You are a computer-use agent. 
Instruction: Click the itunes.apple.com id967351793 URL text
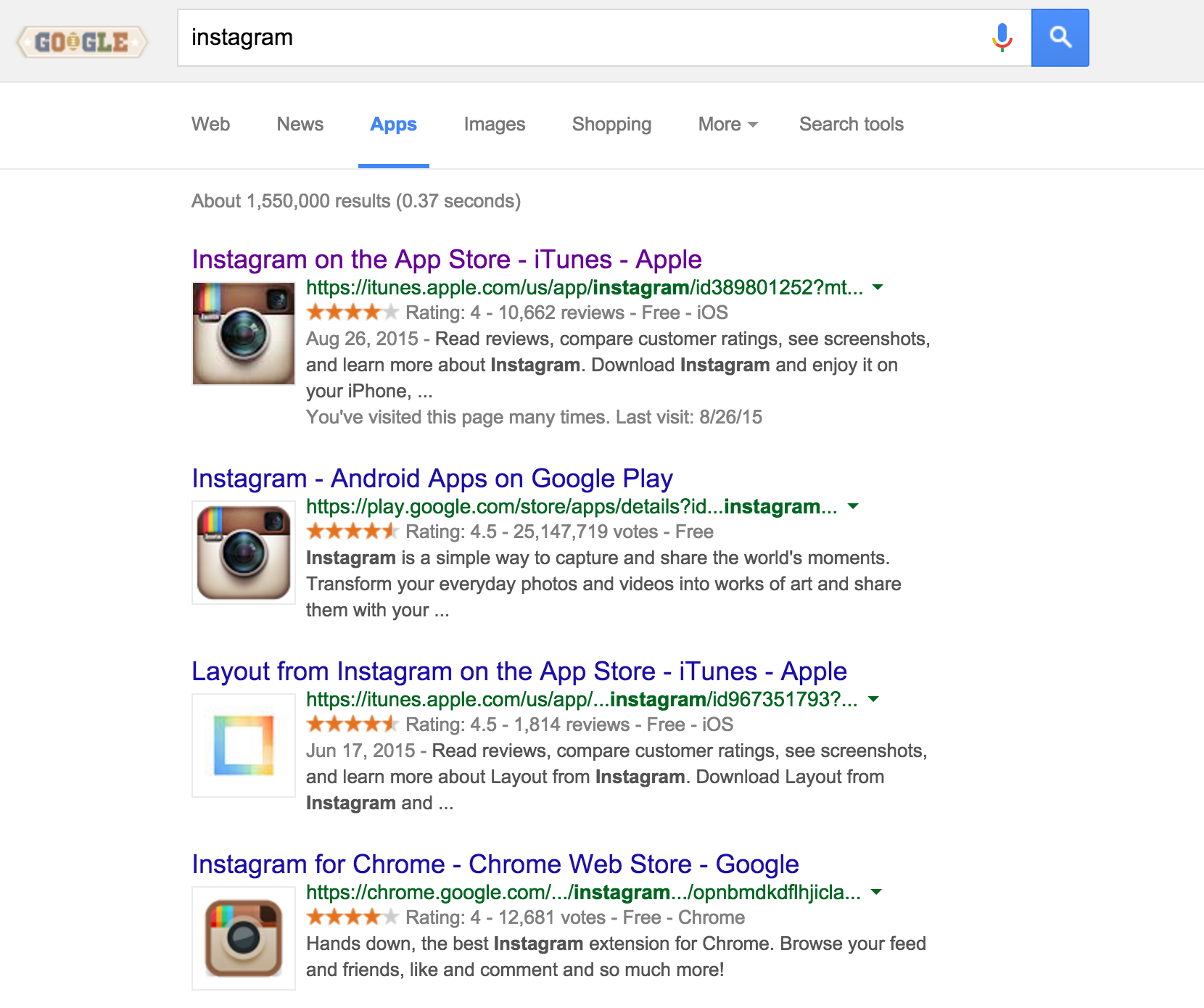[x=582, y=700]
